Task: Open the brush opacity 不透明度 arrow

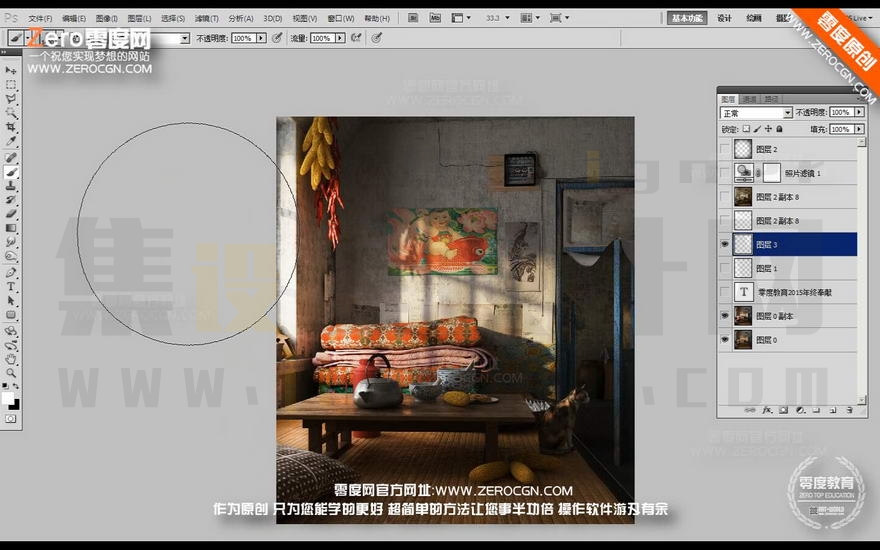Action: pos(262,38)
